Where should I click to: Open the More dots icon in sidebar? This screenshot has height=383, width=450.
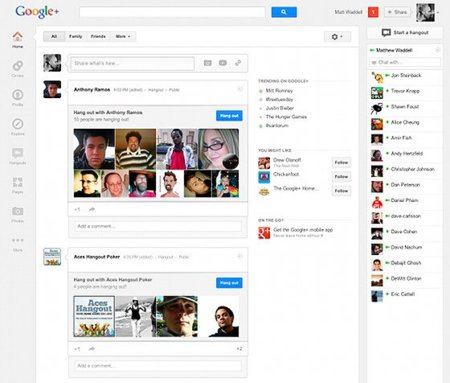coord(17,240)
